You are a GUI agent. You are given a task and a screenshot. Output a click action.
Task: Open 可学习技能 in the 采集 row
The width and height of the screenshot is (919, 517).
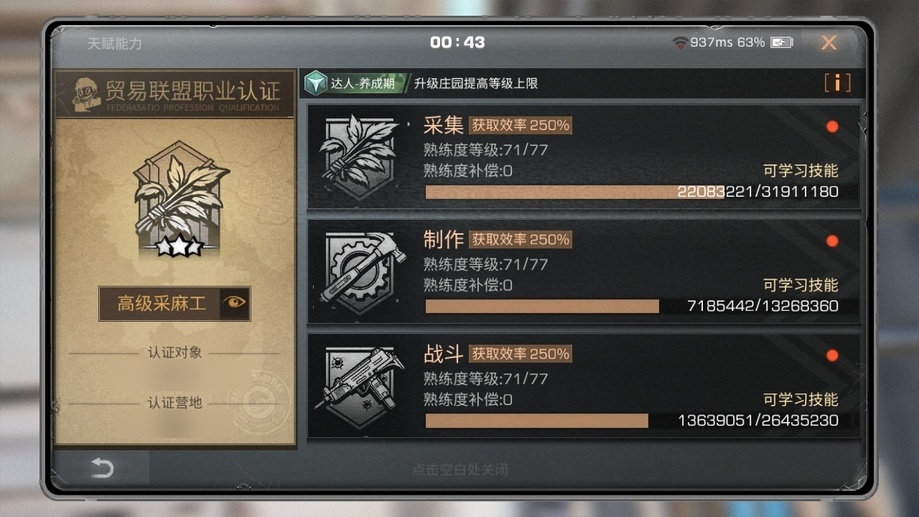point(800,171)
